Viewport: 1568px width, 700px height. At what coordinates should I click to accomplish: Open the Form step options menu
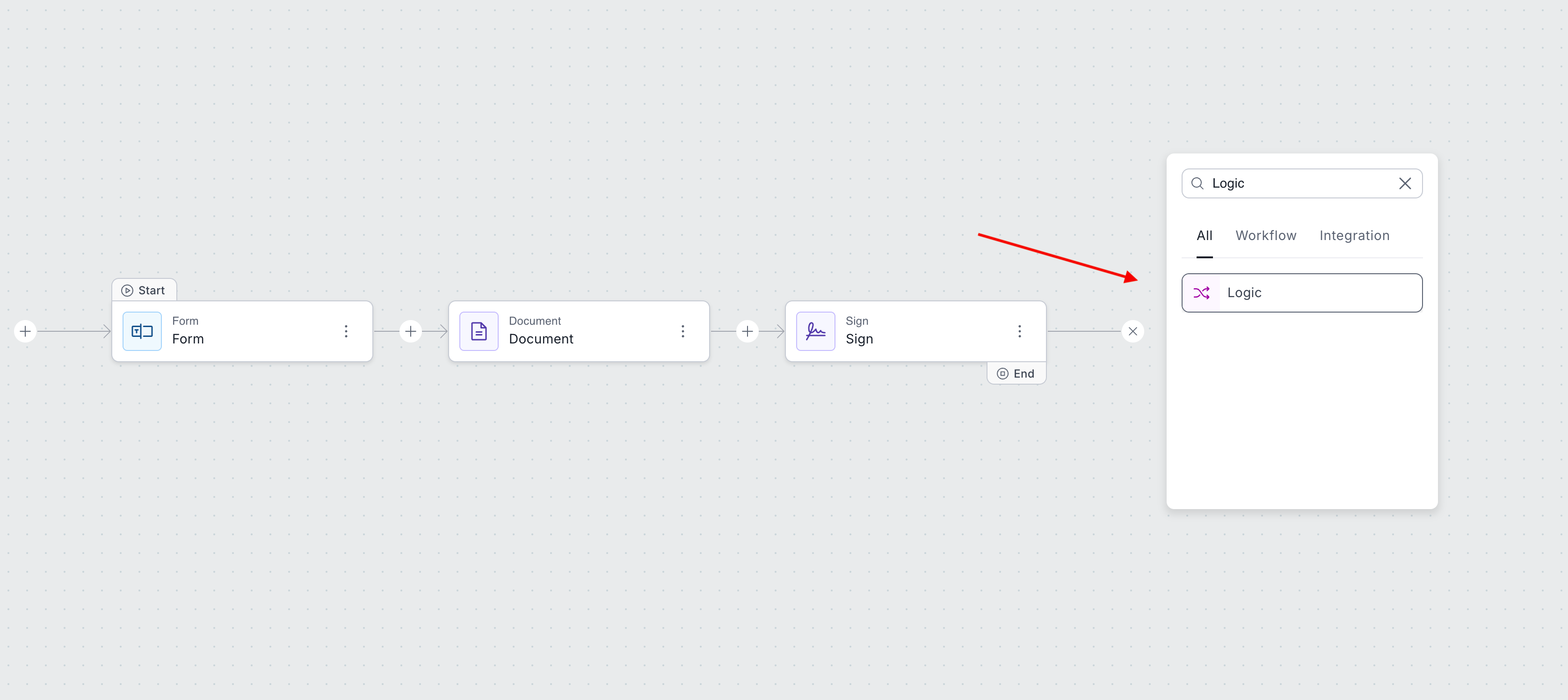tap(346, 331)
